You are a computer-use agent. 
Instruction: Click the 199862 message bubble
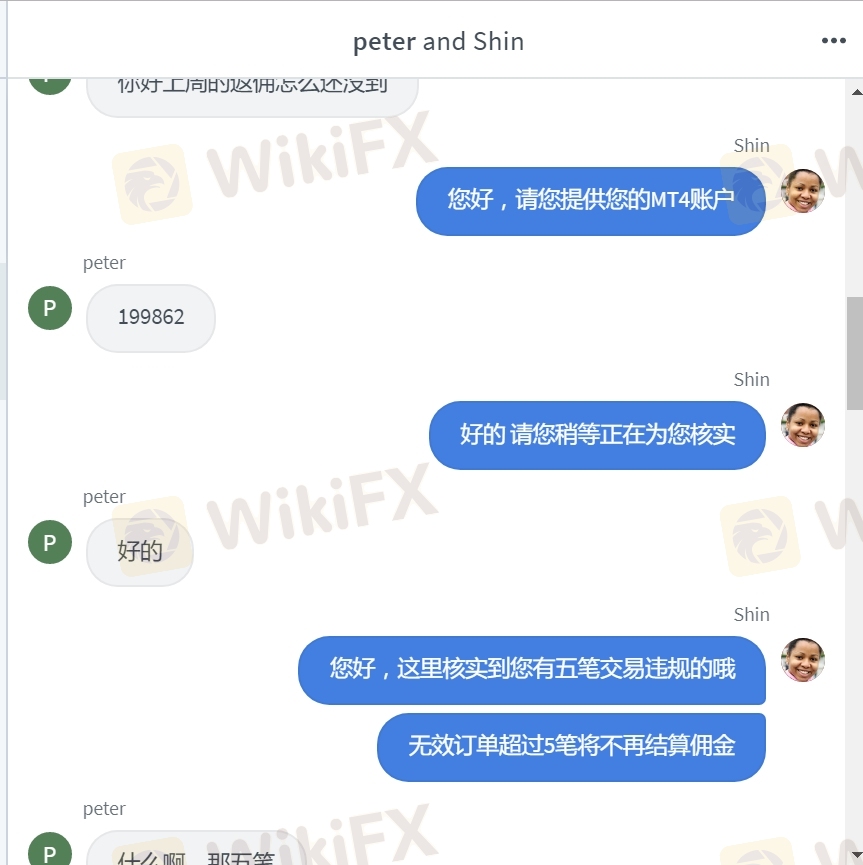[151, 318]
